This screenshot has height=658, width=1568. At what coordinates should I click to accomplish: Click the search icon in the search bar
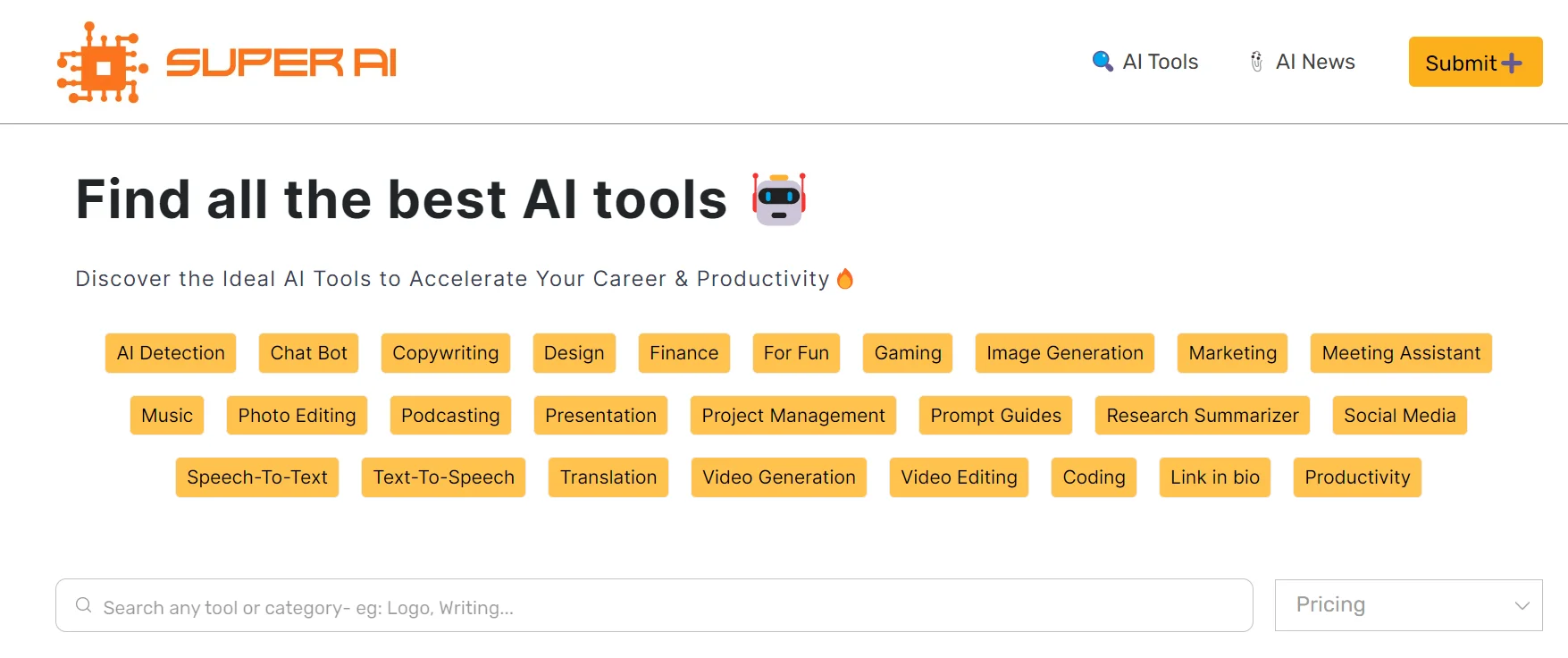pos(84,605)
